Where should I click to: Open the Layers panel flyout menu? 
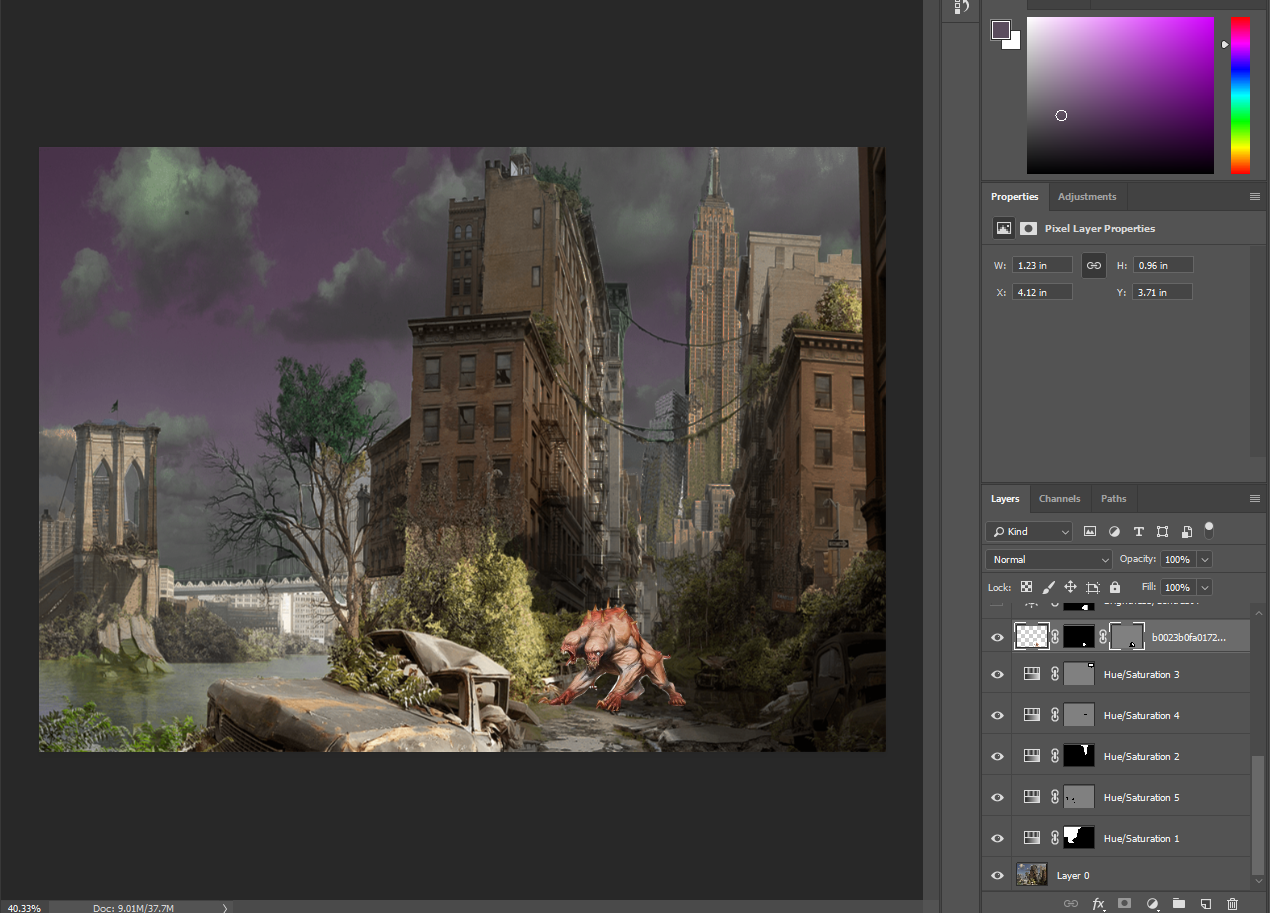[x=1255, y=498]
